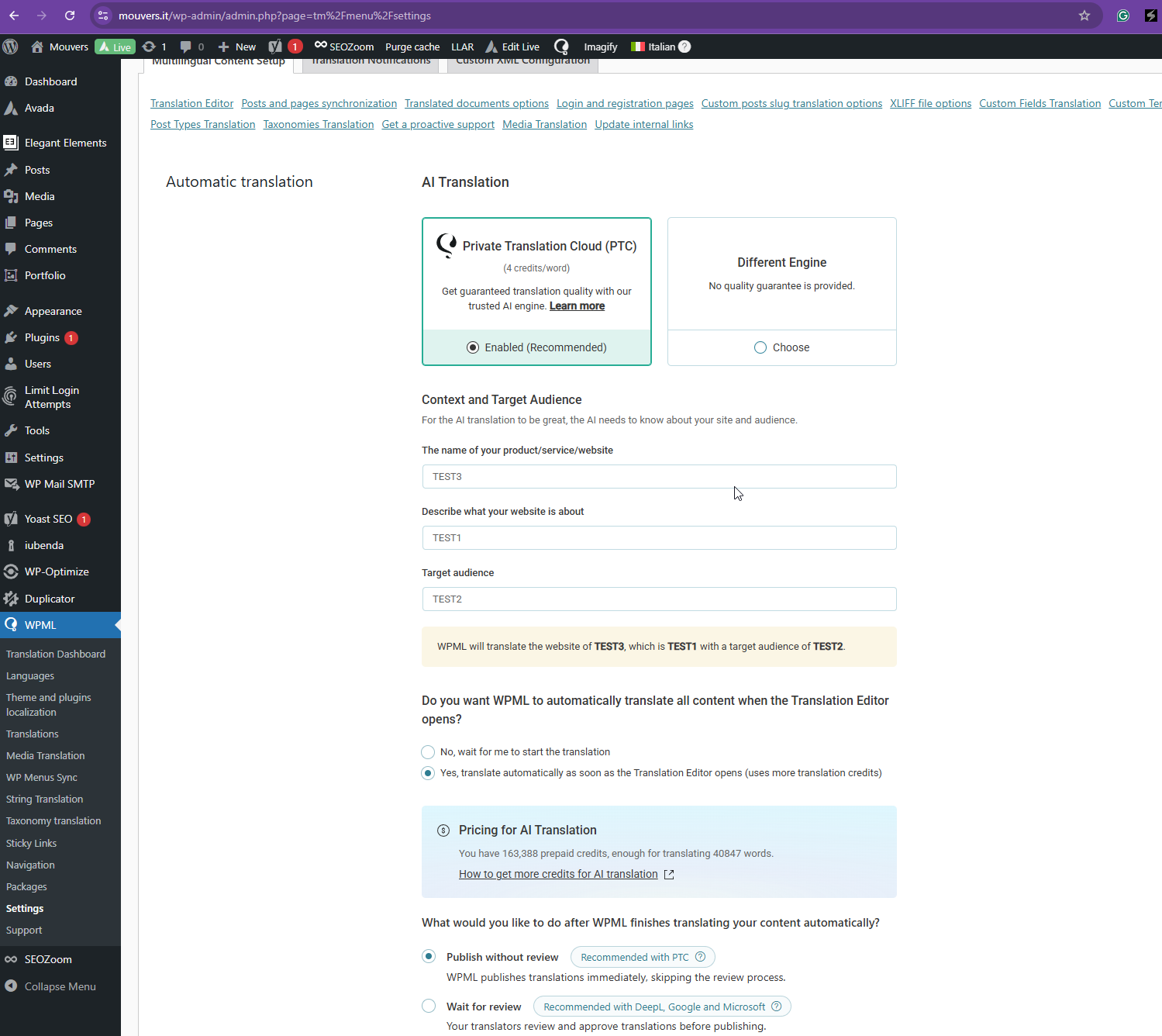Open How to get more credits link
Screen dimensions: 1162x1036
(558, 874)
